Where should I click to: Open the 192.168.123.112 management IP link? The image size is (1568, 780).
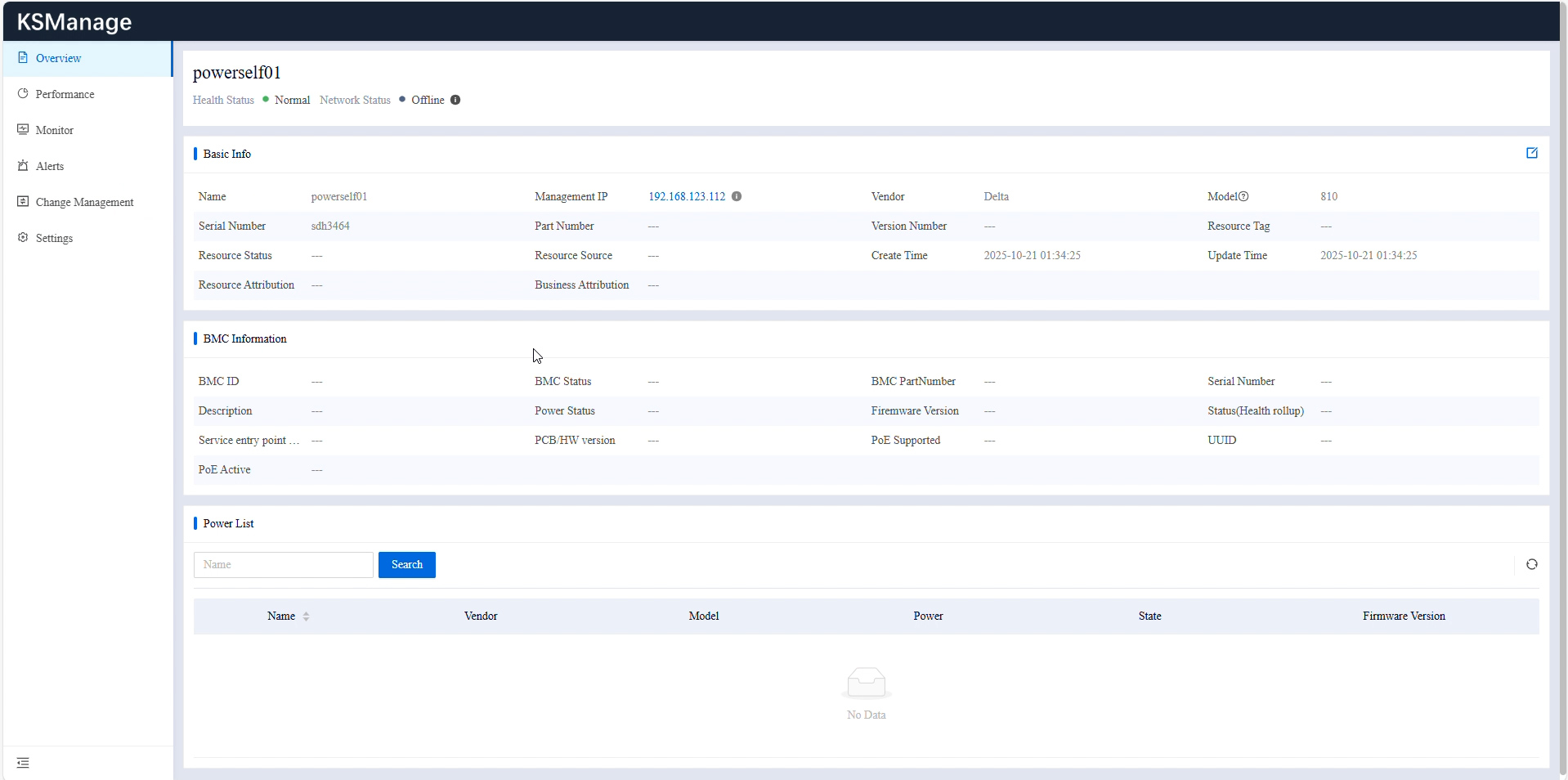coord(686,196)
